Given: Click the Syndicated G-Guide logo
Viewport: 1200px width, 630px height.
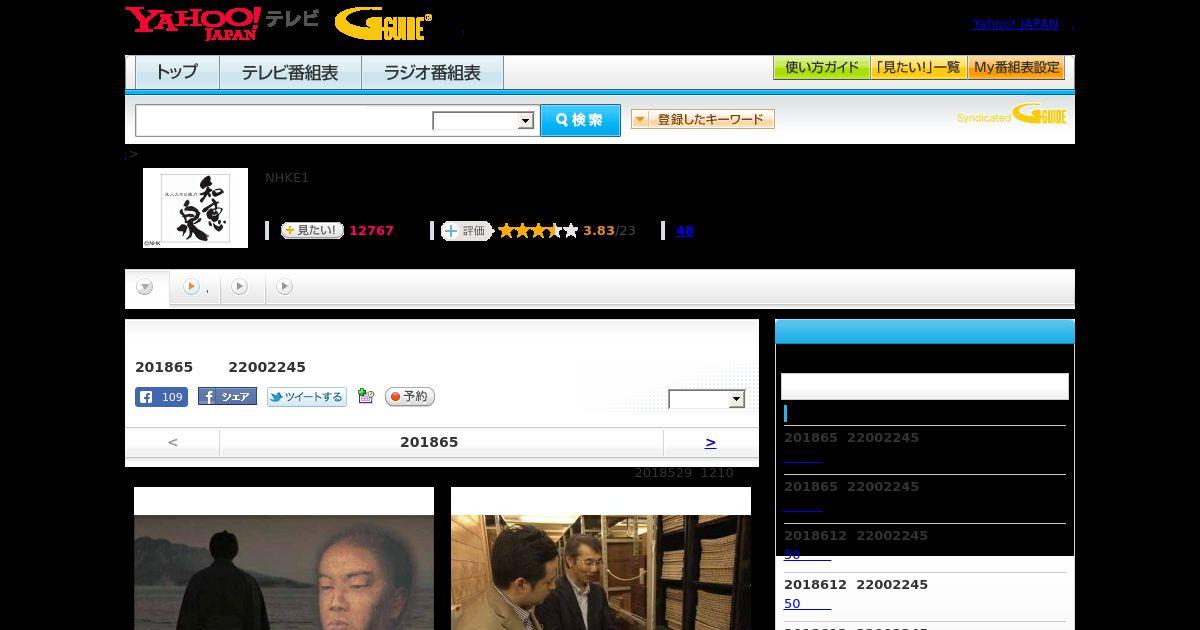Looking at the screenshot, I should [x=1011, y=115].
